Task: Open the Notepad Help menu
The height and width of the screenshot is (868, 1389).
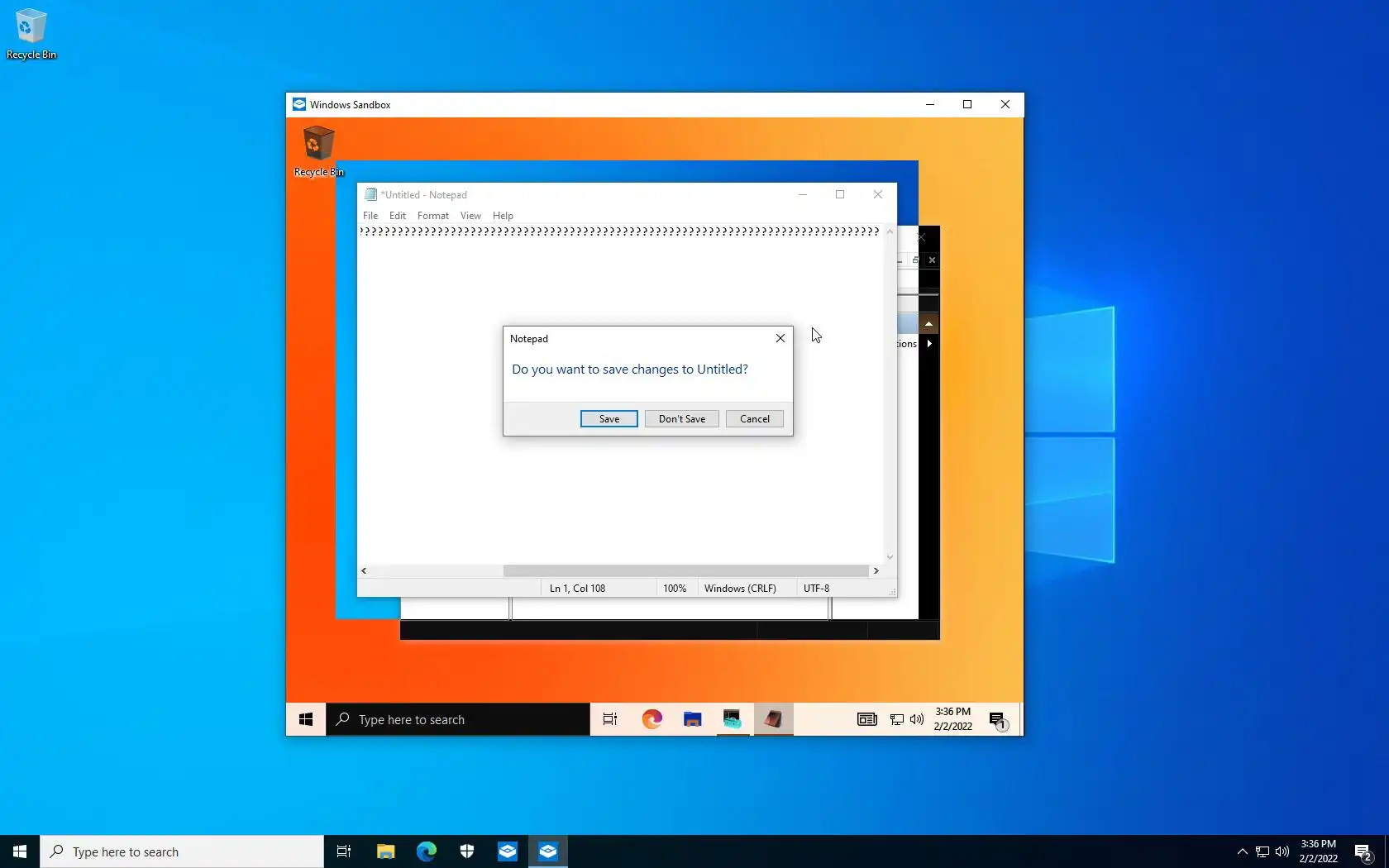Action: click(x=503, y=216)
